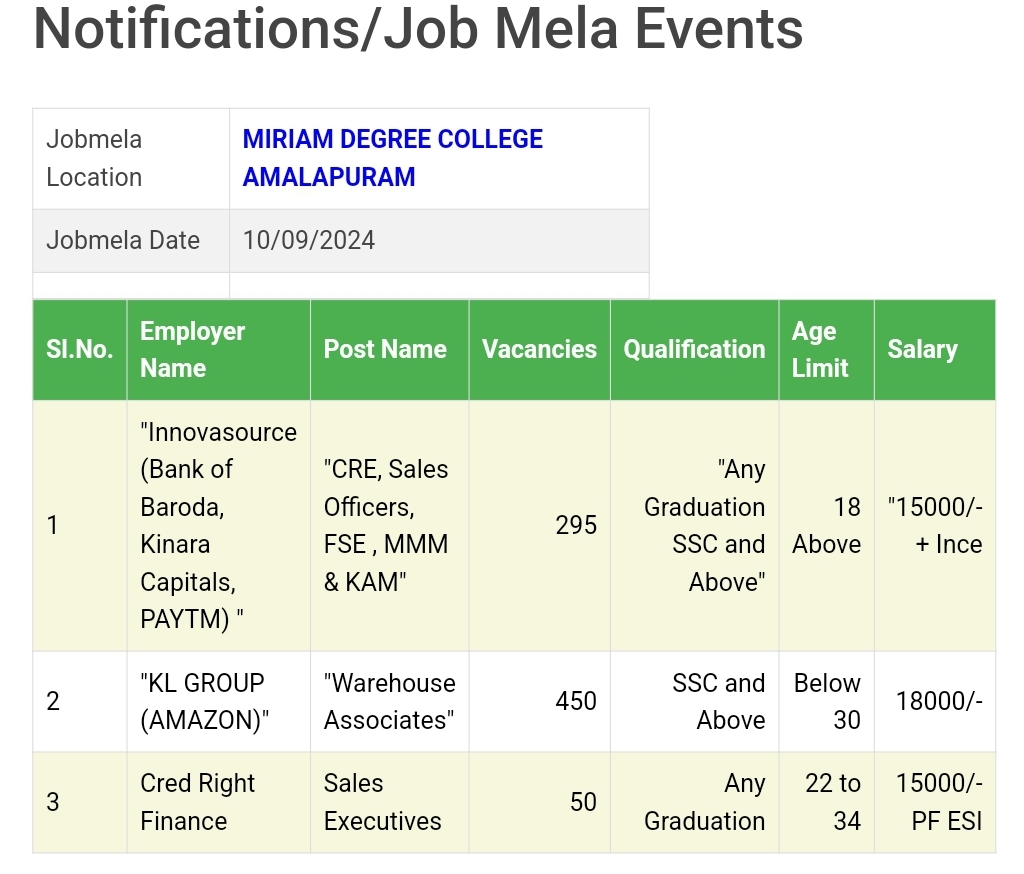The height and width of the screenshot is (874, 1024).
Task: Select the 50 vacancies cell
Action: pos(539,802)
